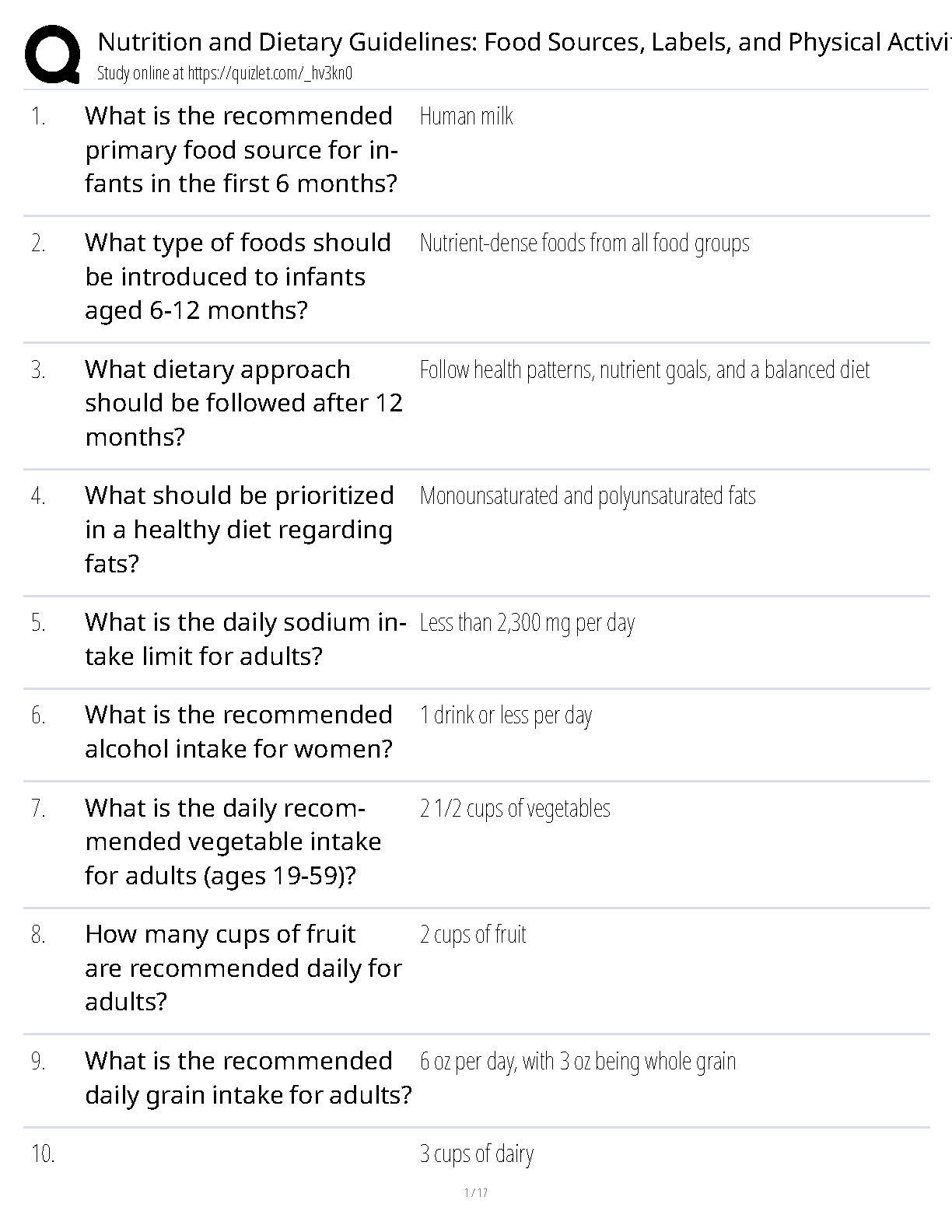Click the '1 drink or less per day' answer
Viewport: 952px width, 1232px height.
(x=506, y=716)
